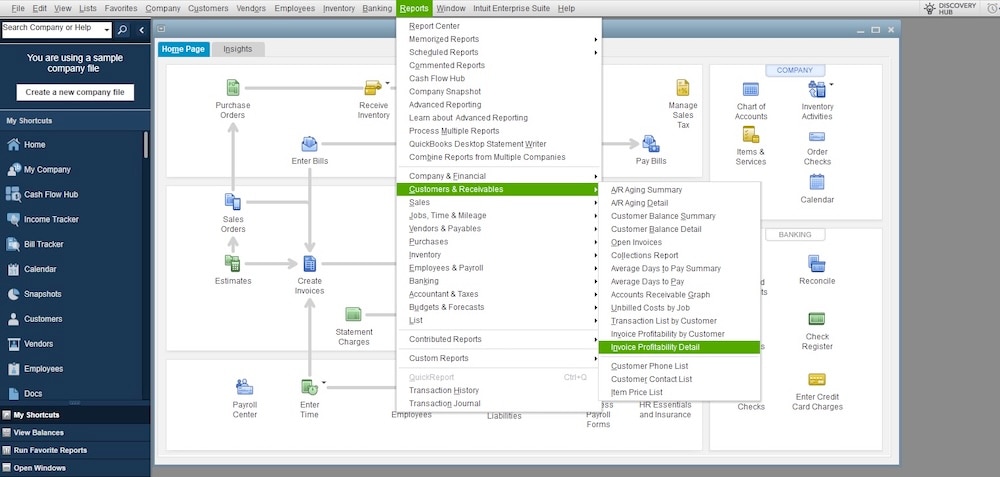Open Manage Sales Tax icon
This screenshot has height=477, width=1000.
tap(682, 88)
